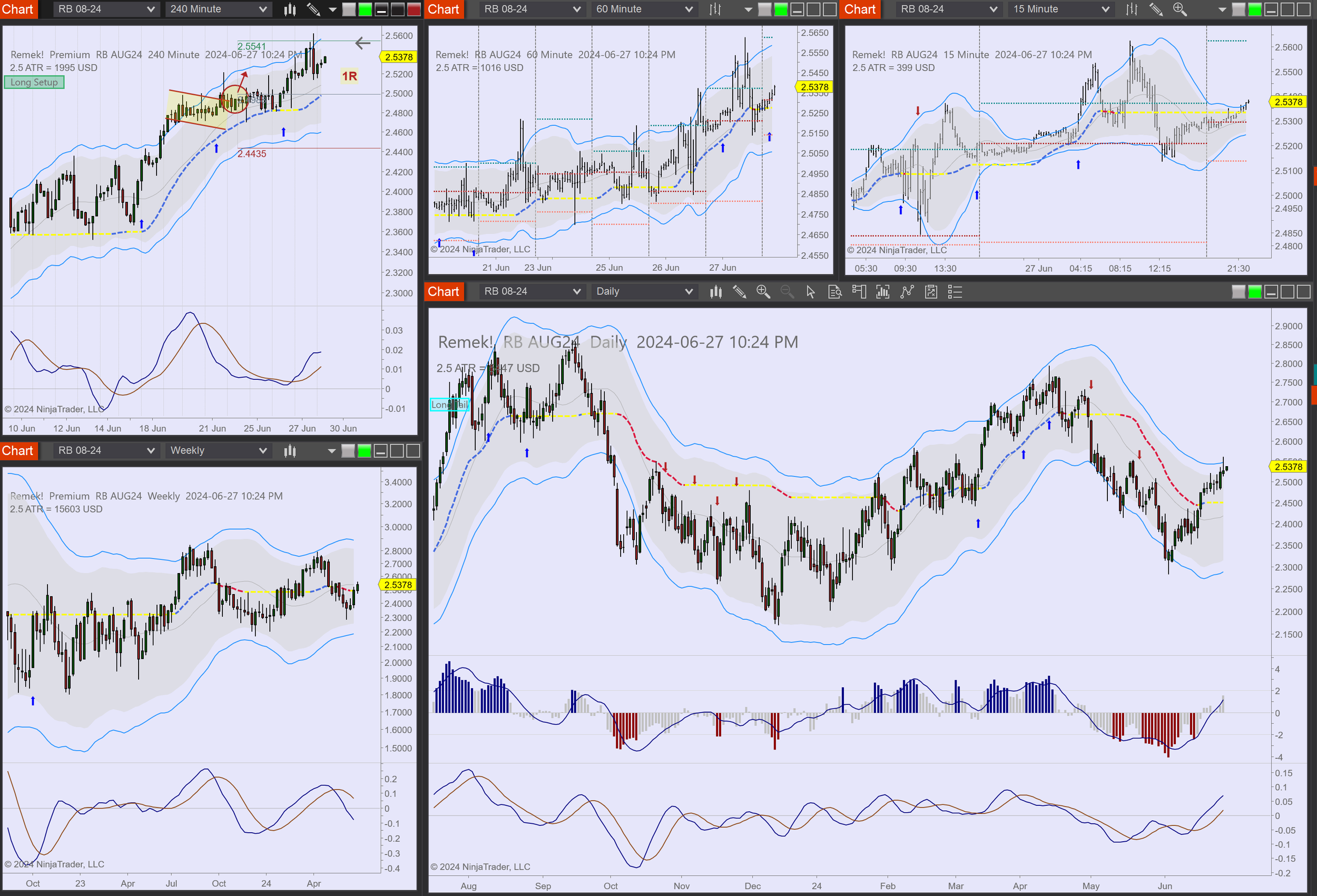Open Chart Trader on the Daily chart toolbar
The width and height of the screenshot is (1317, 896).
click(859, 291)
